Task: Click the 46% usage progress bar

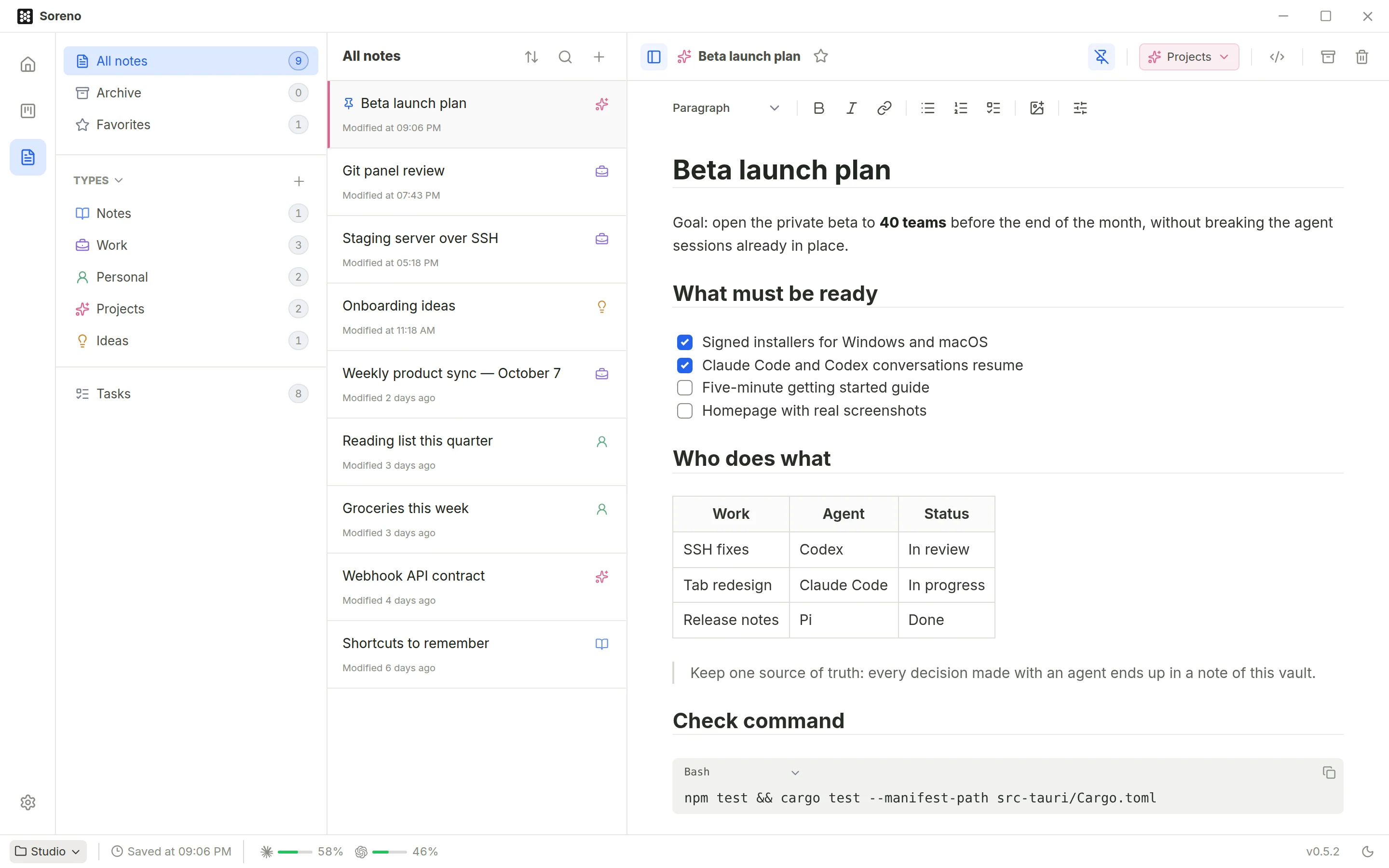Action: (389, 852)
